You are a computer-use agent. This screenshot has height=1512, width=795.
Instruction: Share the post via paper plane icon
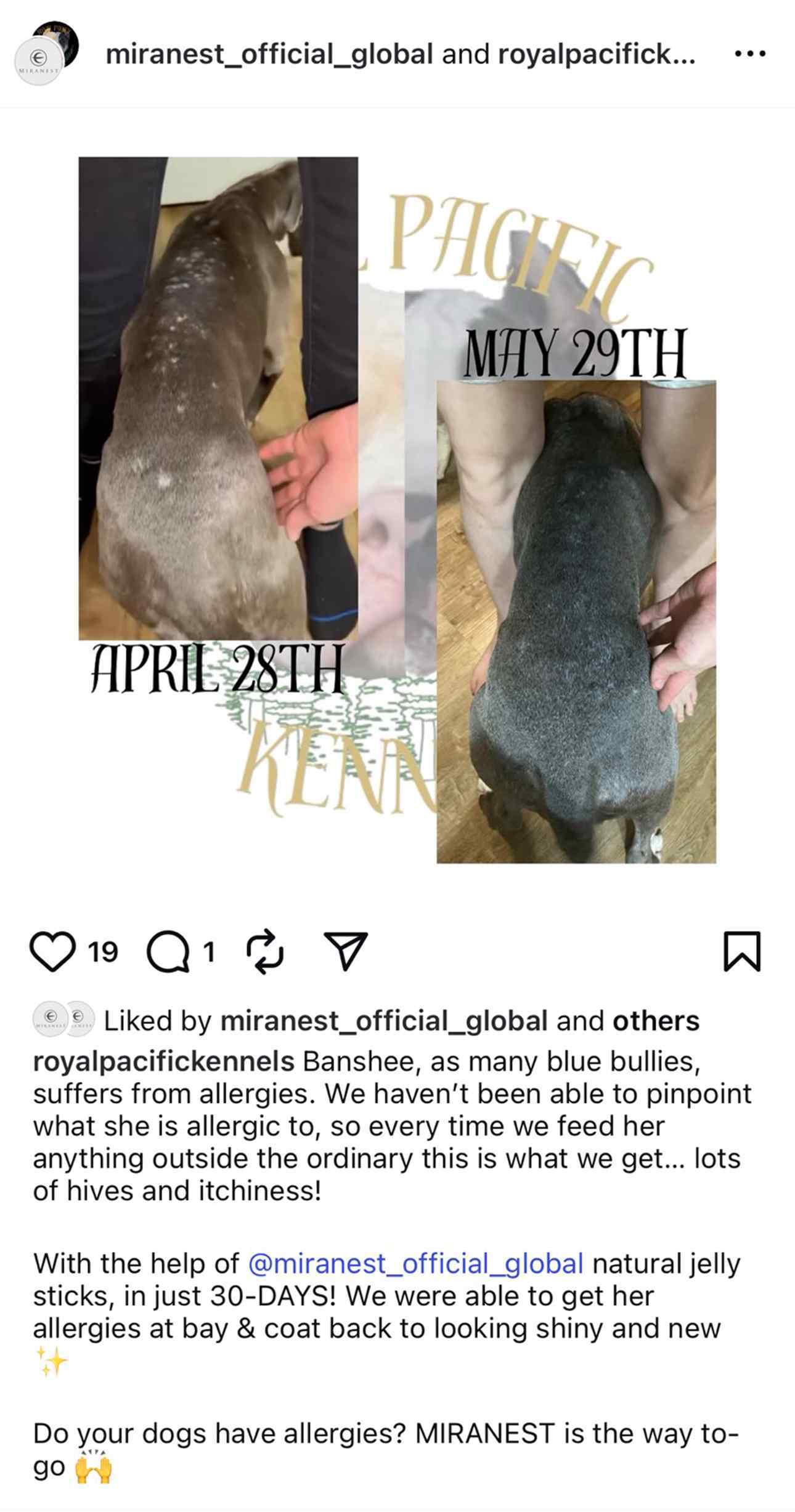tap(346, 952)
